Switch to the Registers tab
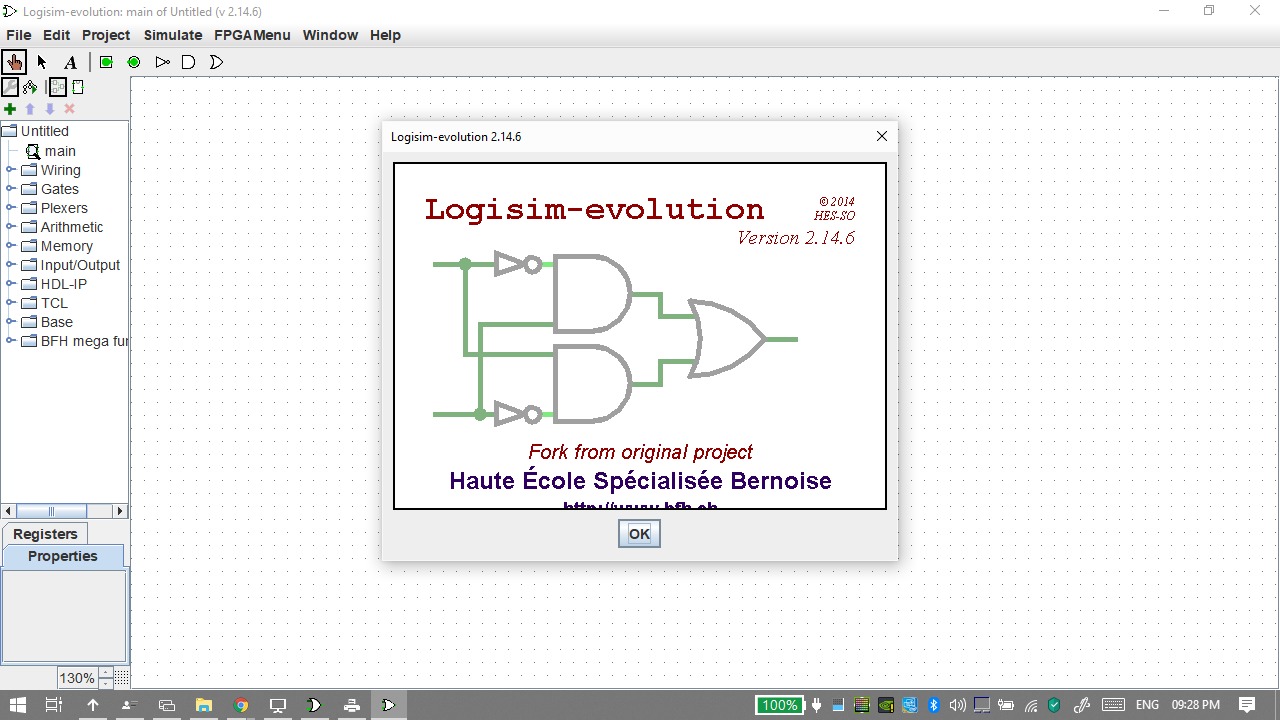Screen dimensions: 1280x720 [45, 534]
